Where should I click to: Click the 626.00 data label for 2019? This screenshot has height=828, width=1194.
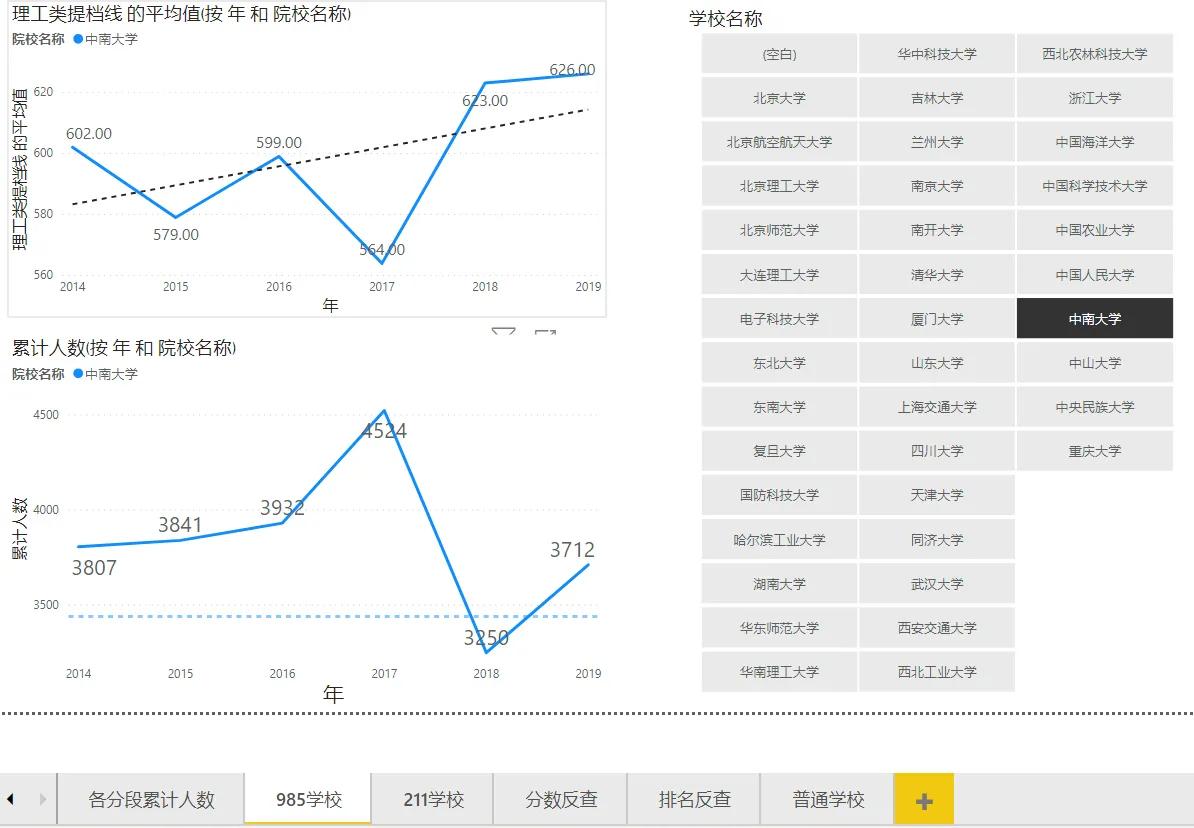click(x=572, y=69)
